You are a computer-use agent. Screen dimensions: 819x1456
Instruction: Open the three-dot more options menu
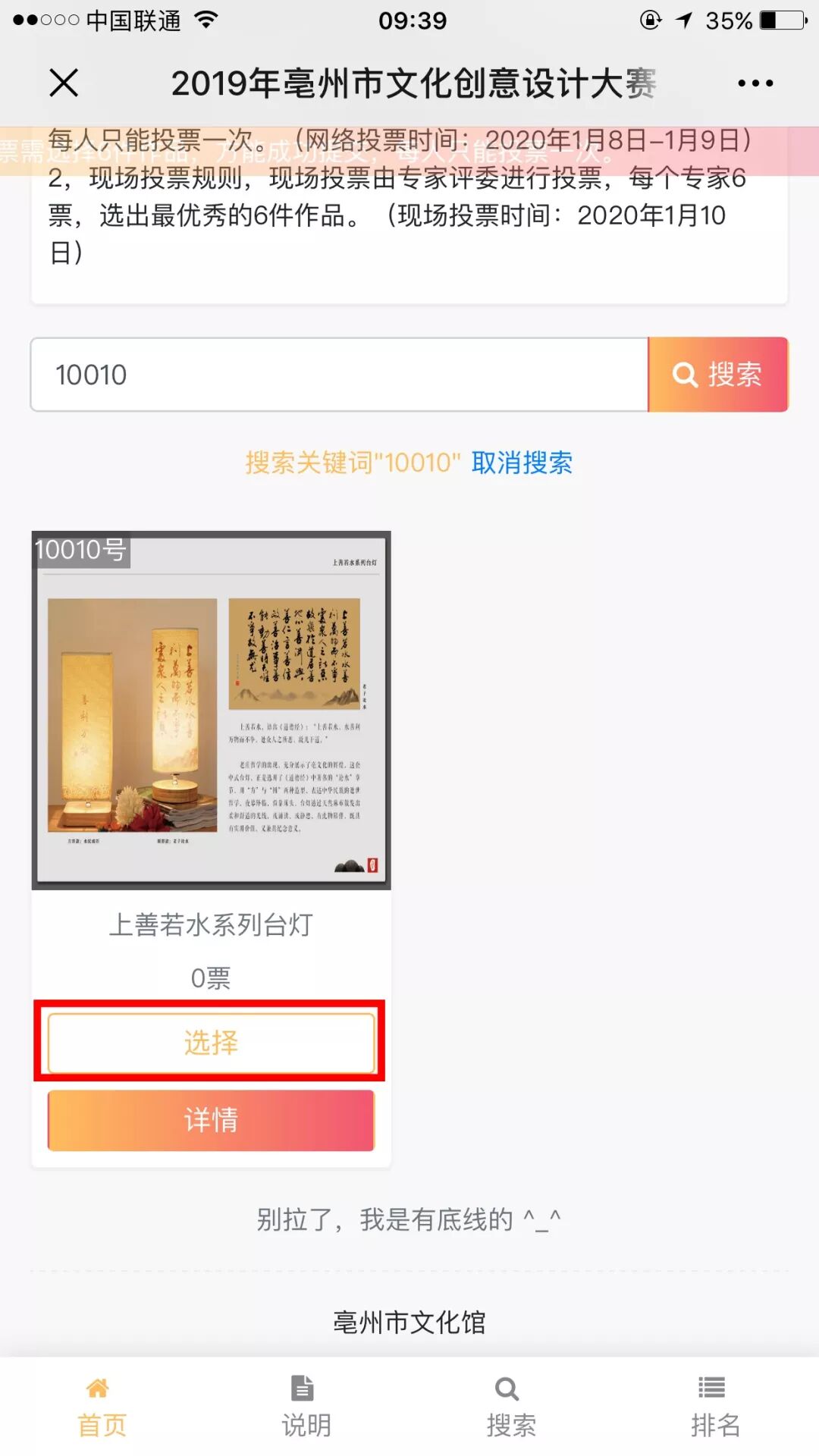tap(755, 83)
